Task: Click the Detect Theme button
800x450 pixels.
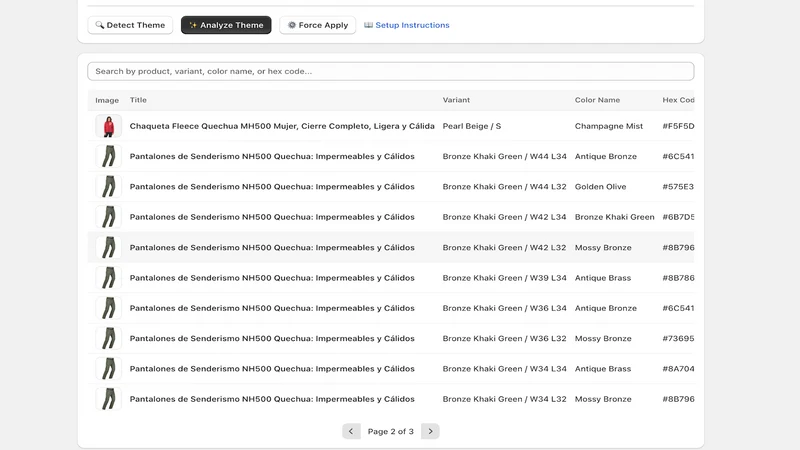Action: pyautogui.click(x=130, y=25)
